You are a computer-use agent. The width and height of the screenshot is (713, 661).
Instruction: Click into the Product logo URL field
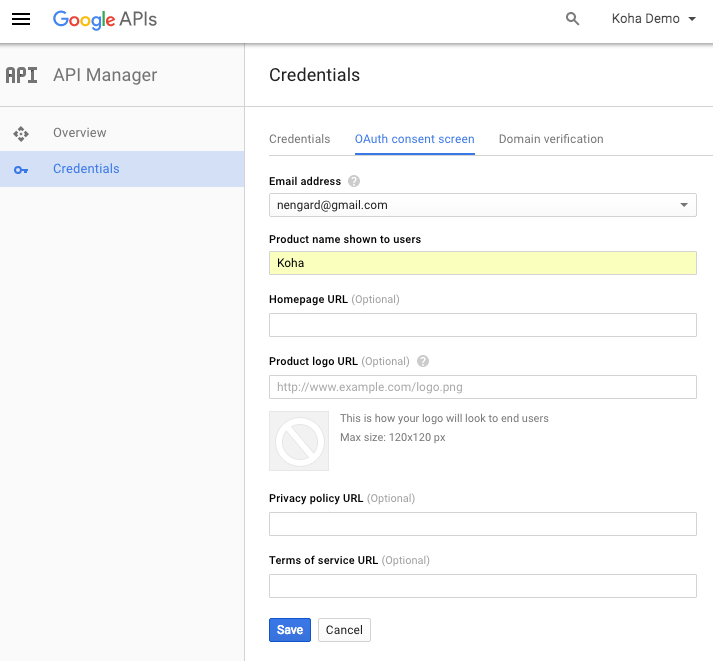tap(482, 387)
